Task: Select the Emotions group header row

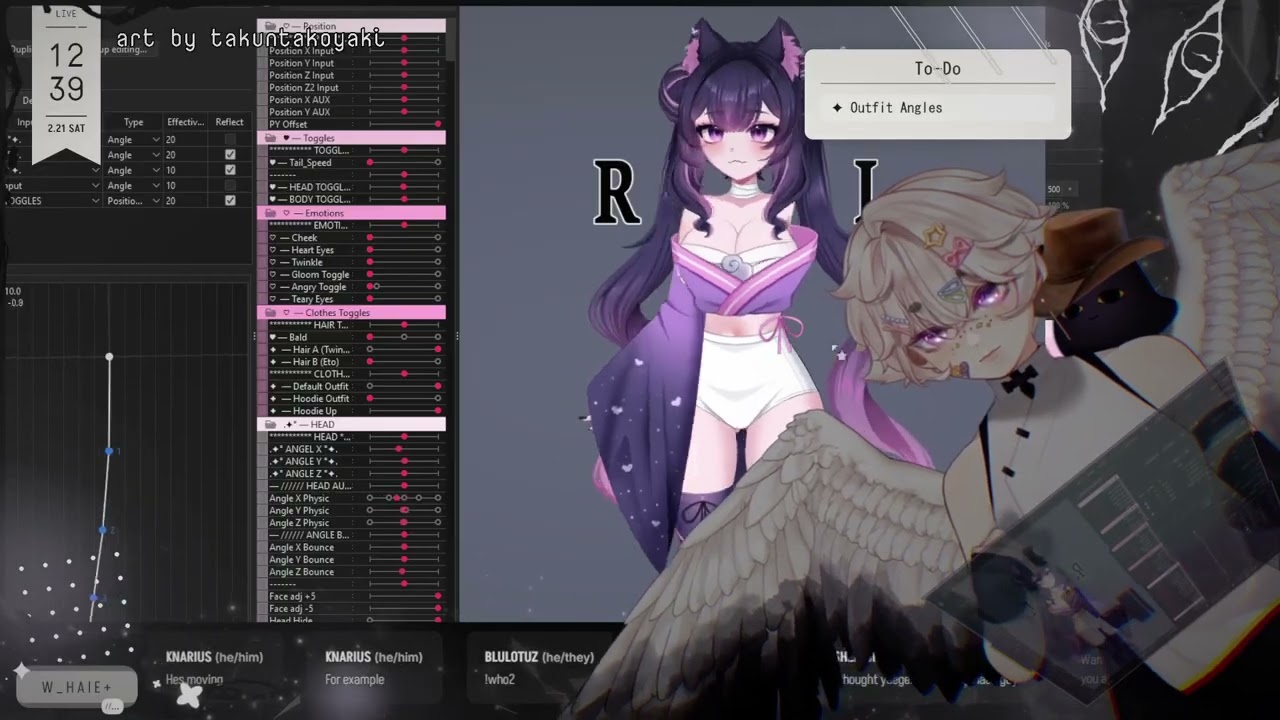Action: pos(352,213)
